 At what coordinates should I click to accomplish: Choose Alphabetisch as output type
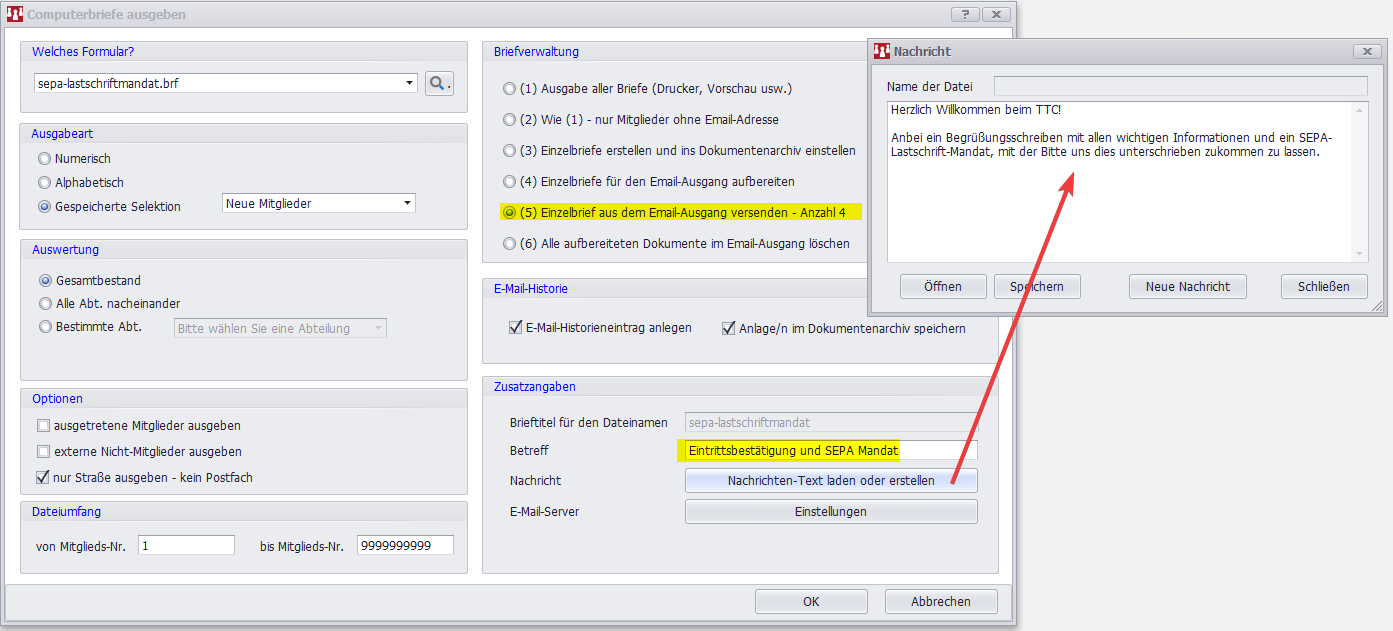44,183
